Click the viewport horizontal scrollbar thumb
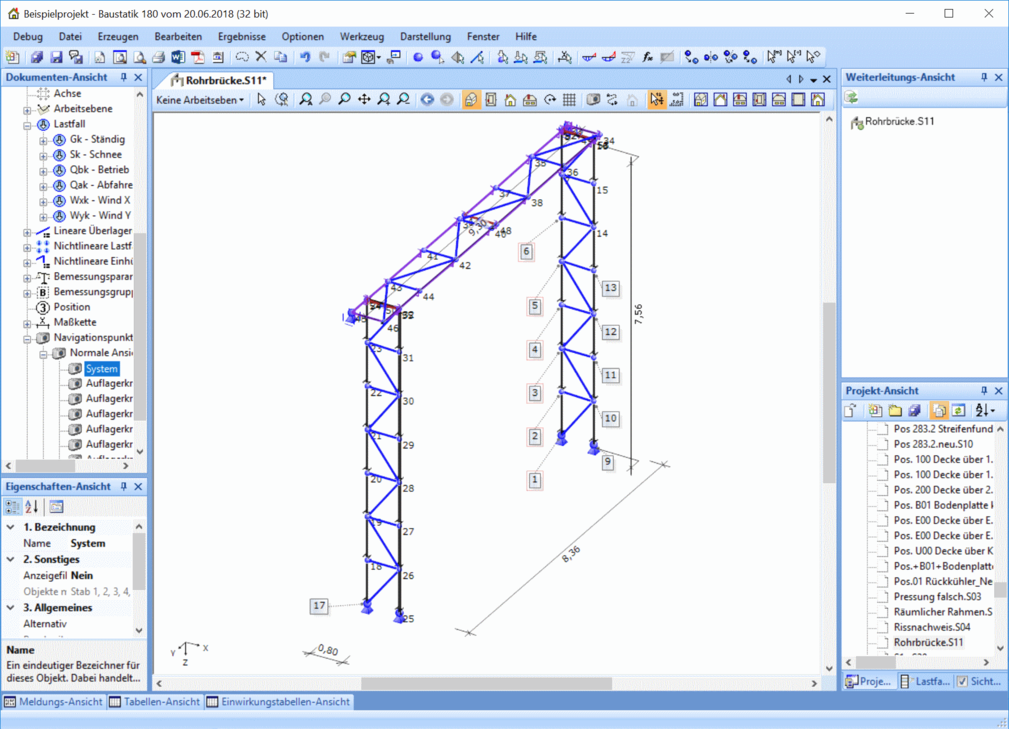Image resolution: width=1009 pixels, height=729 pixels. click(486, 684)
